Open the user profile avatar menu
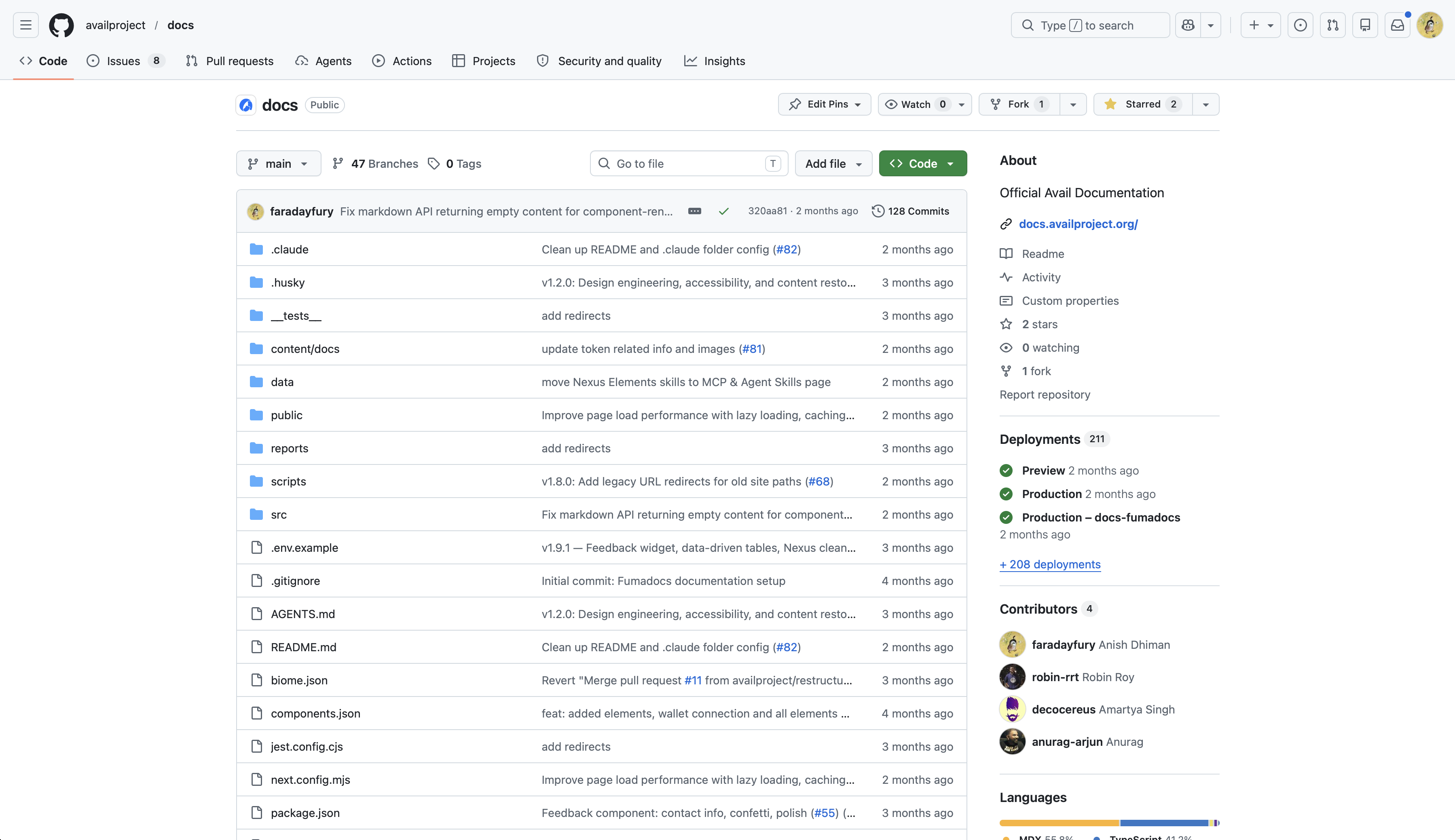This screenshot has width=1455, height=840. tap(1430, 25)
